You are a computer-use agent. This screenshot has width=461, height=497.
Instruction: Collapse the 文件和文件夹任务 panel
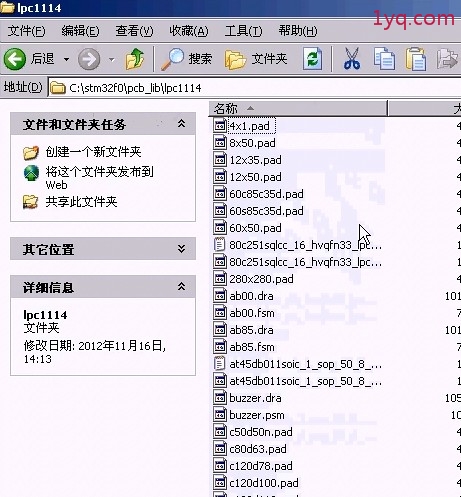click(x=181, y=124)
